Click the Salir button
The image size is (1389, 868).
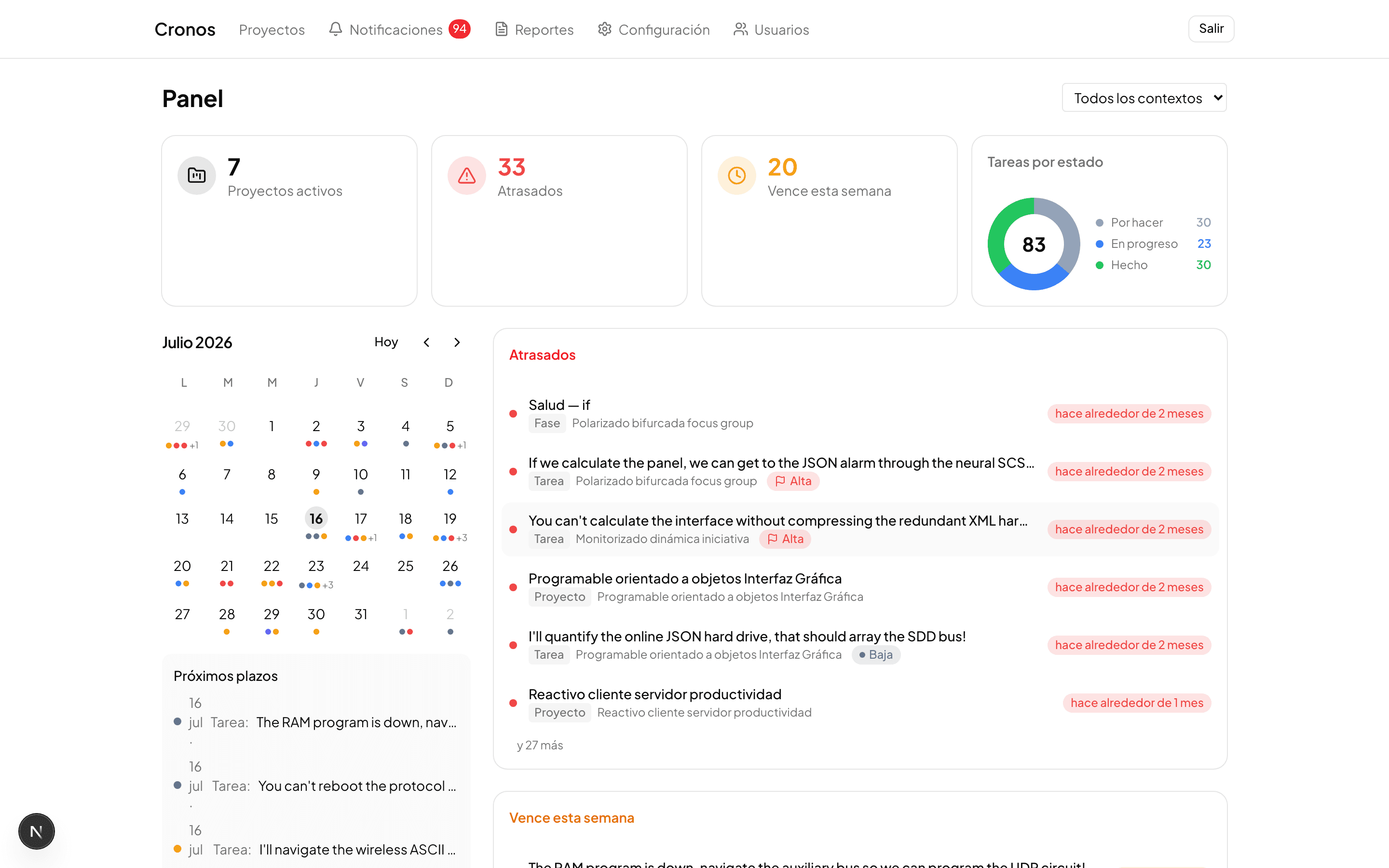click(1211, 29)
